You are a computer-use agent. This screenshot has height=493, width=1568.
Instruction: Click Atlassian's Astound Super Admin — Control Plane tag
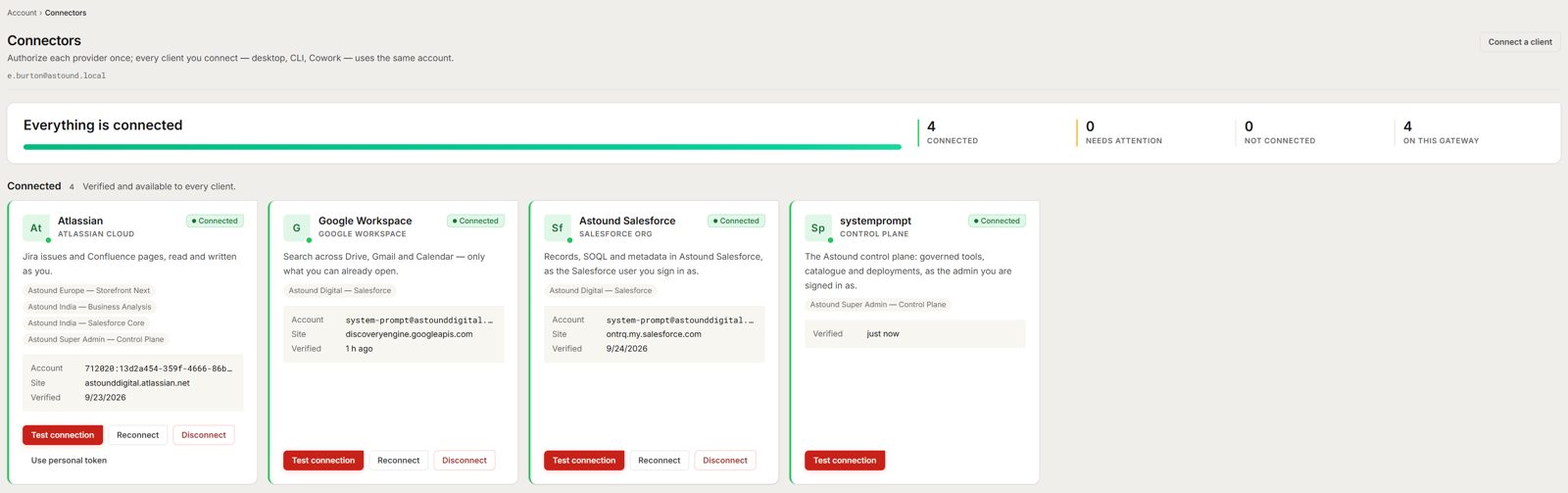tap(96, 339)
